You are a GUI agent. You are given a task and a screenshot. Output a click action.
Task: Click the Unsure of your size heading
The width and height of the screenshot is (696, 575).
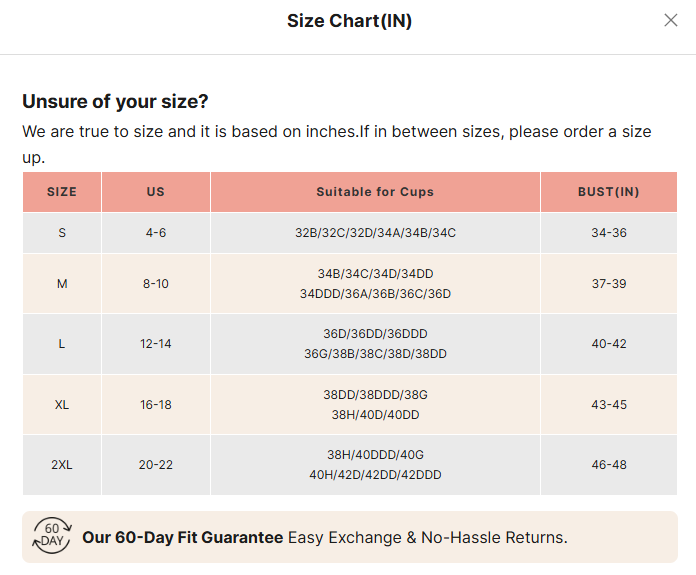(115, 102)
